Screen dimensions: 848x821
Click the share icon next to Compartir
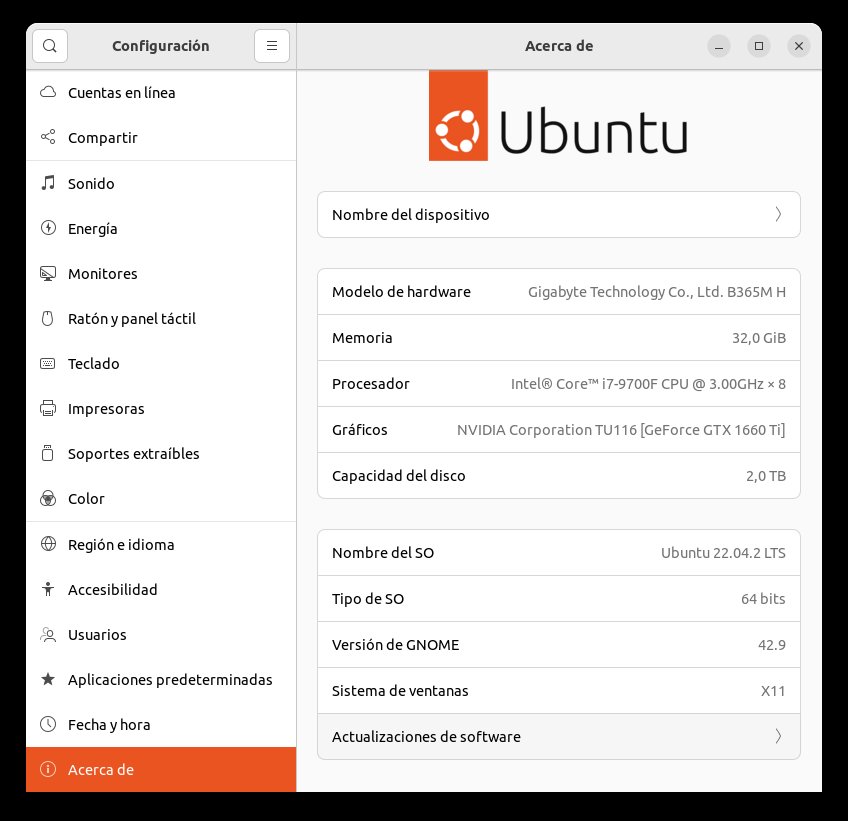coord(48,138)
